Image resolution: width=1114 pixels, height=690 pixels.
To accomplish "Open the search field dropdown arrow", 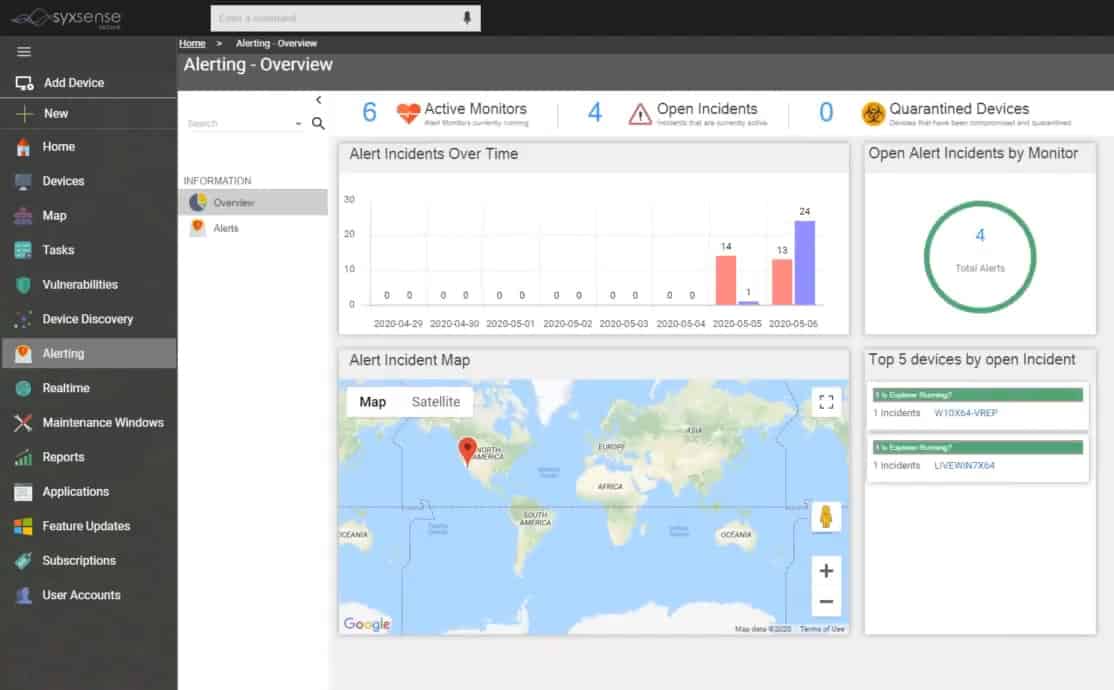I will point(298,124).
